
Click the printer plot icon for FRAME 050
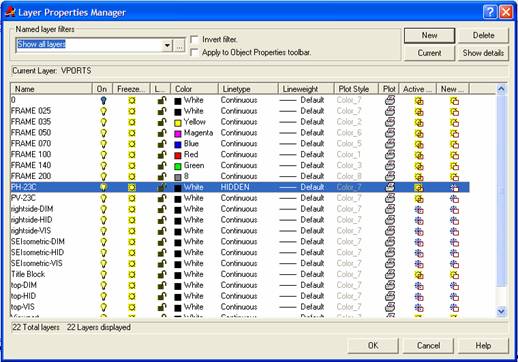tap(390, 133)
